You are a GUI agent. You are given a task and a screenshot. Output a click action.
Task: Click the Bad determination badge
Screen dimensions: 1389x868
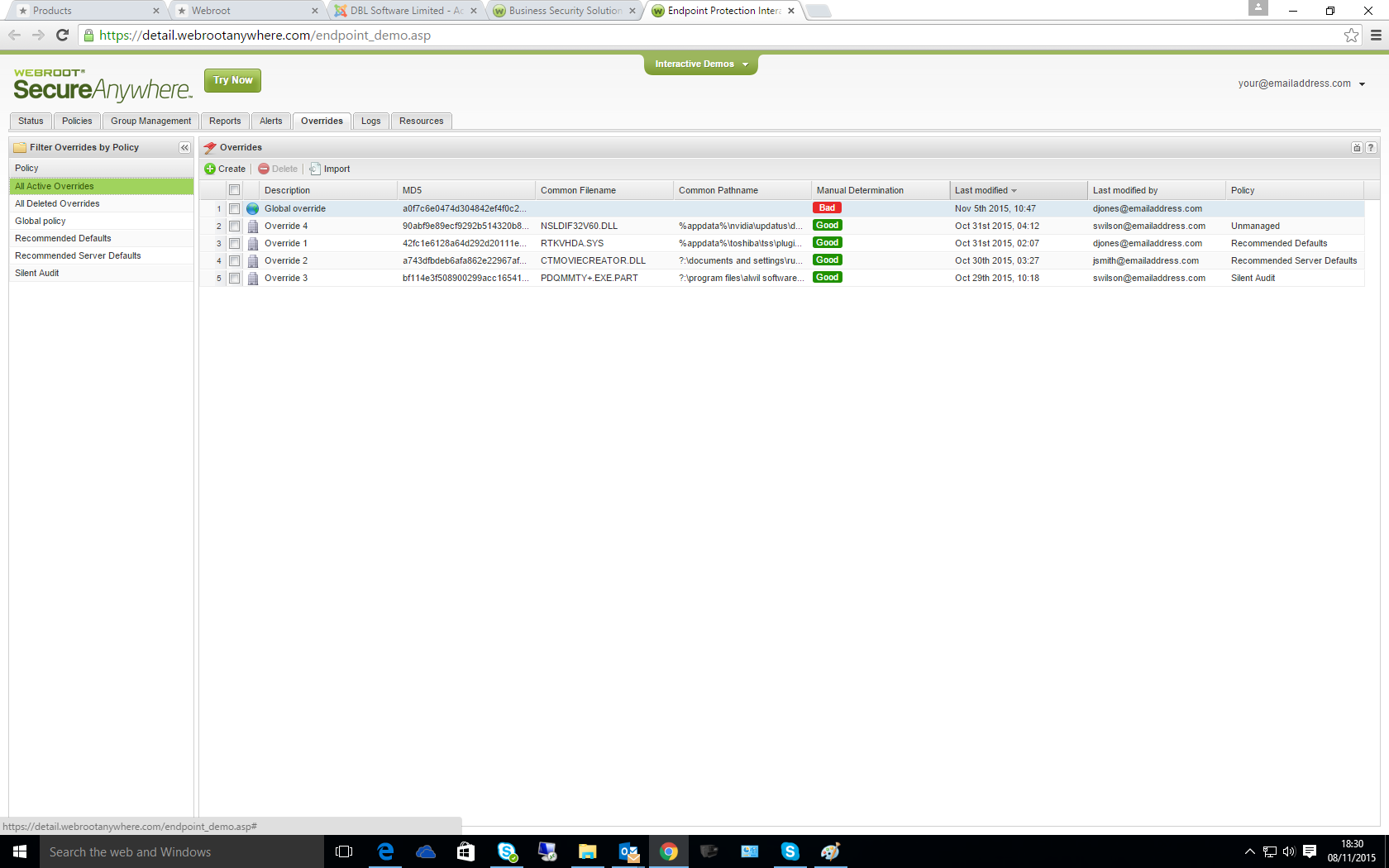pyautogui.click(x=827, y=207)
